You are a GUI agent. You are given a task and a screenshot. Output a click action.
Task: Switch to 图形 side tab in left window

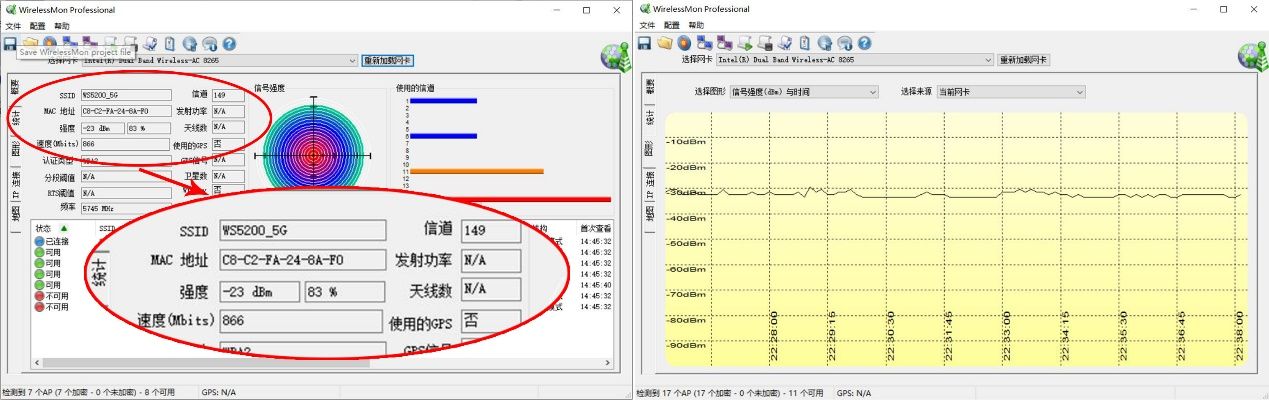coord(15,150)
